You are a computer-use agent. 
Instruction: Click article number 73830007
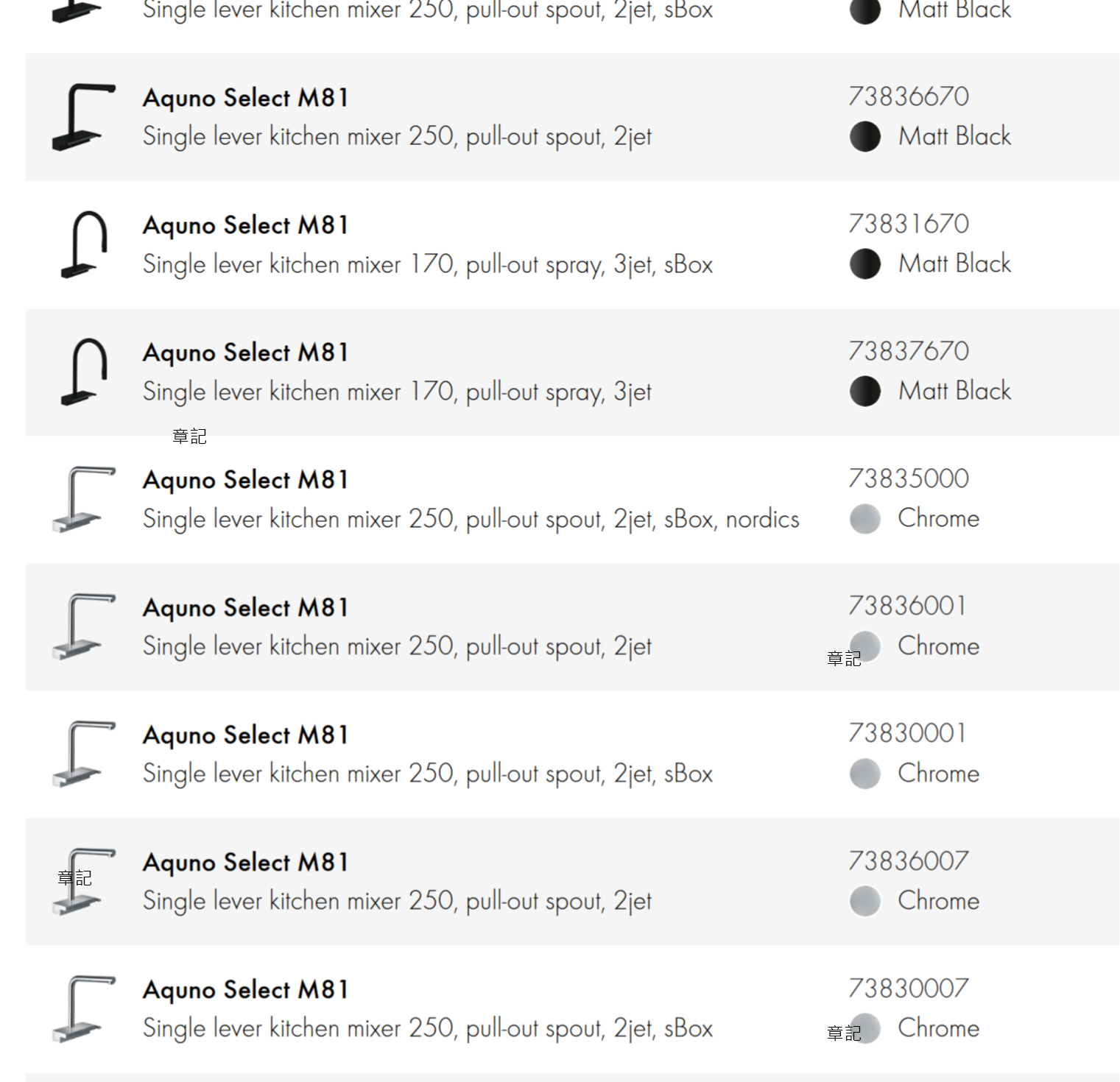coord(908,988)
